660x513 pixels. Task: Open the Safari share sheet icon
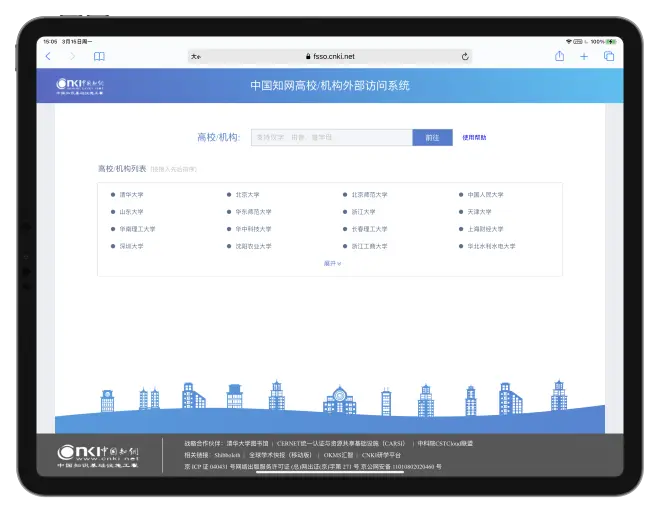click(x=559, y=56)
